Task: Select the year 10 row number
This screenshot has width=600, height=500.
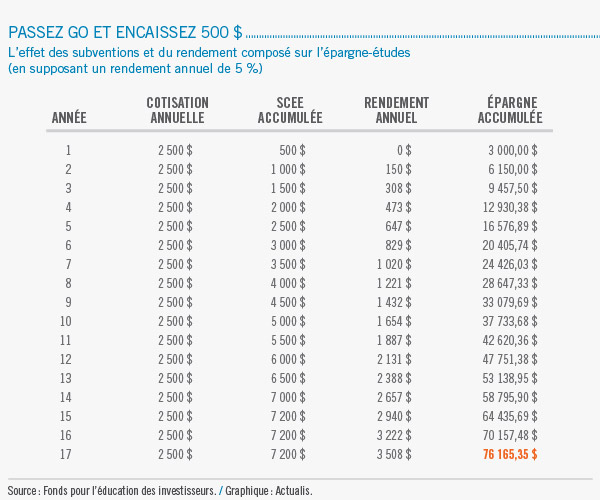Action: pyautogui.click(x=69, y=320)
